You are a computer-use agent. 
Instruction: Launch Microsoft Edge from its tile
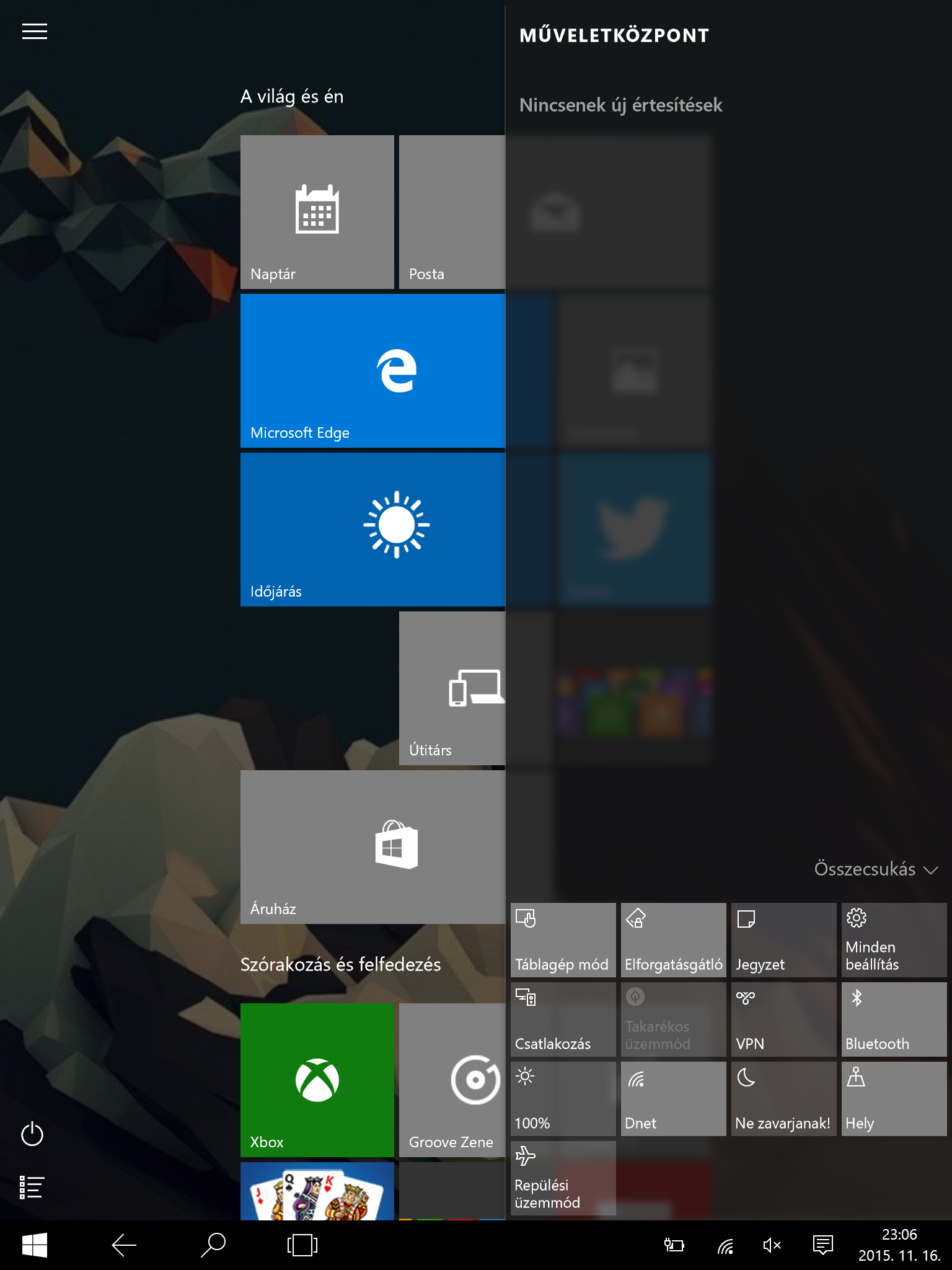pos(372,370)
